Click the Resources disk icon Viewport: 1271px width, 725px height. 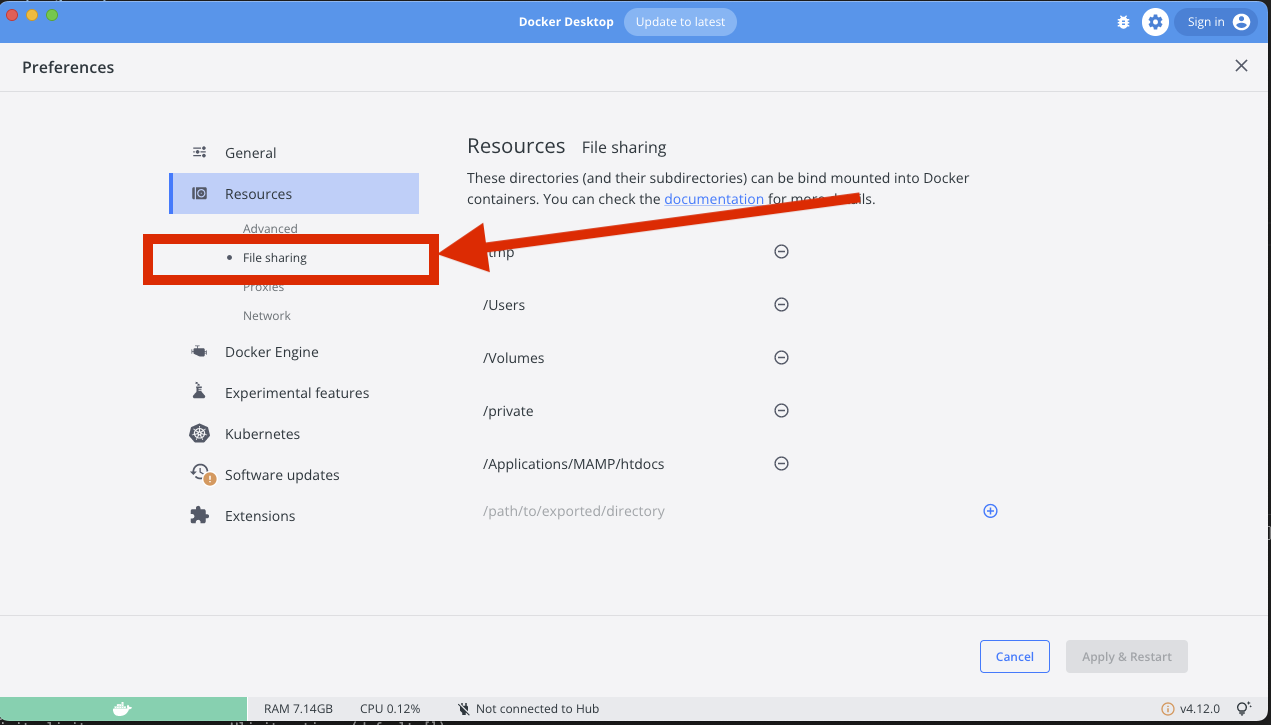[199, 193]
